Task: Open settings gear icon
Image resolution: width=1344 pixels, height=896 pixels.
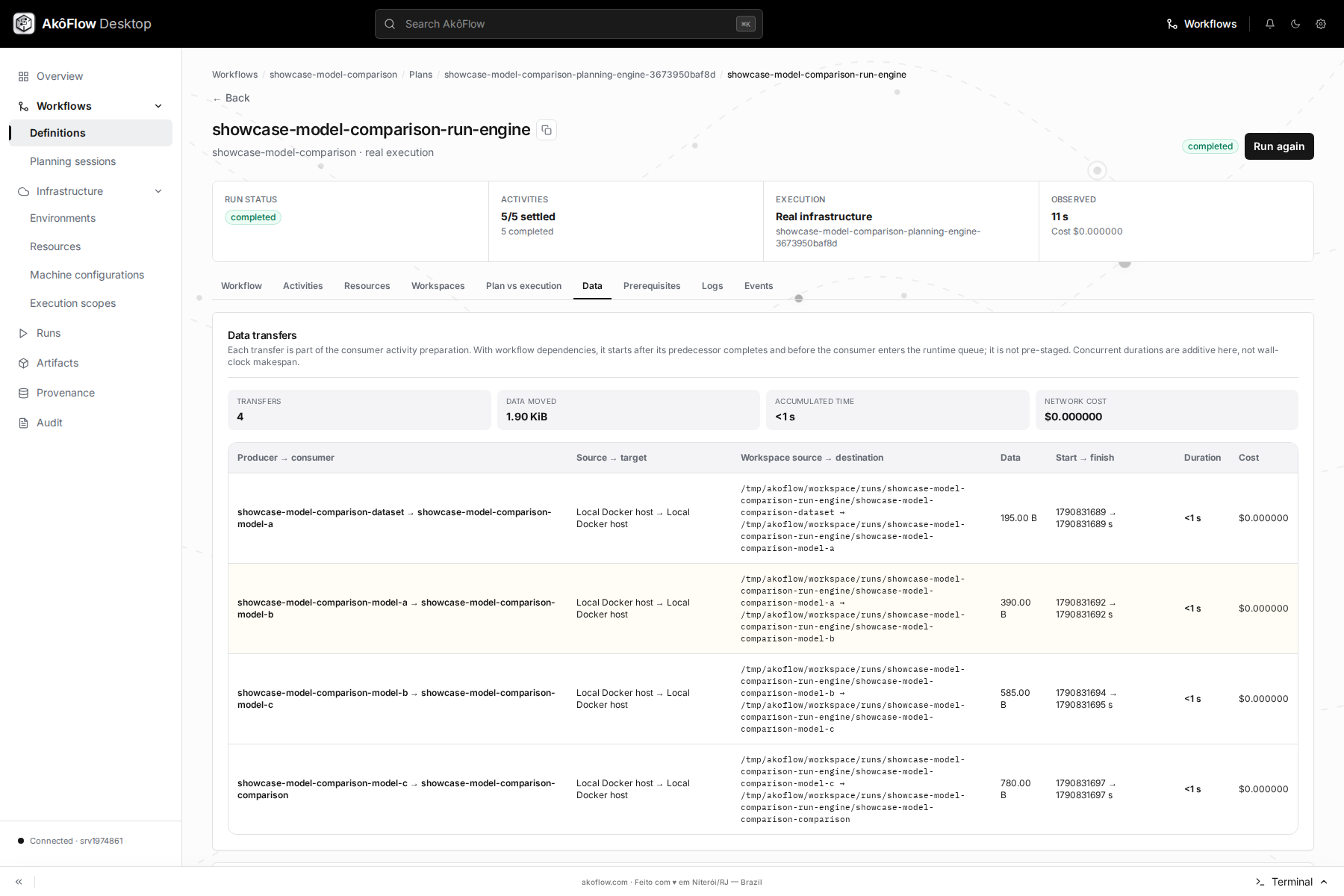Action: (1321, 24)
